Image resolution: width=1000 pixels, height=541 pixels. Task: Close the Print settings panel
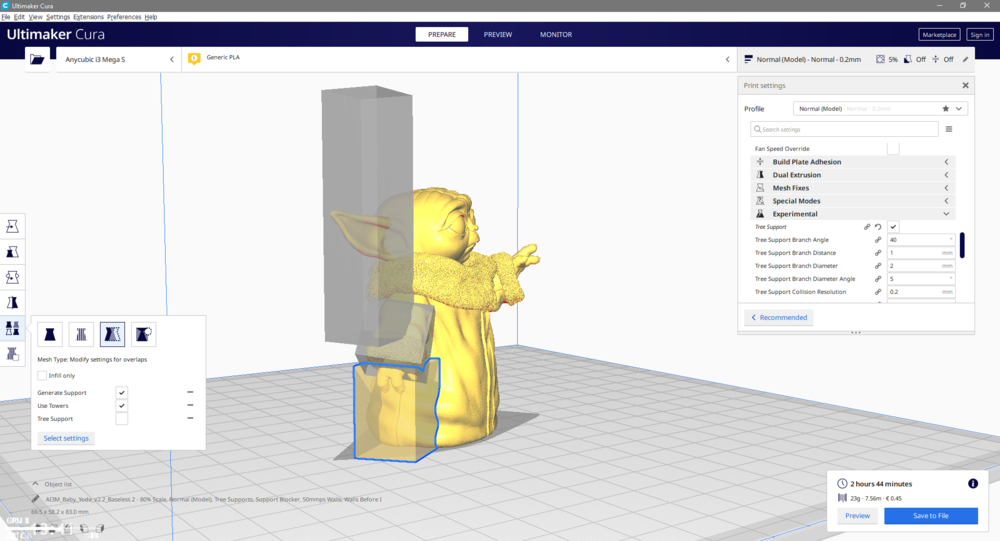(966, 85)
